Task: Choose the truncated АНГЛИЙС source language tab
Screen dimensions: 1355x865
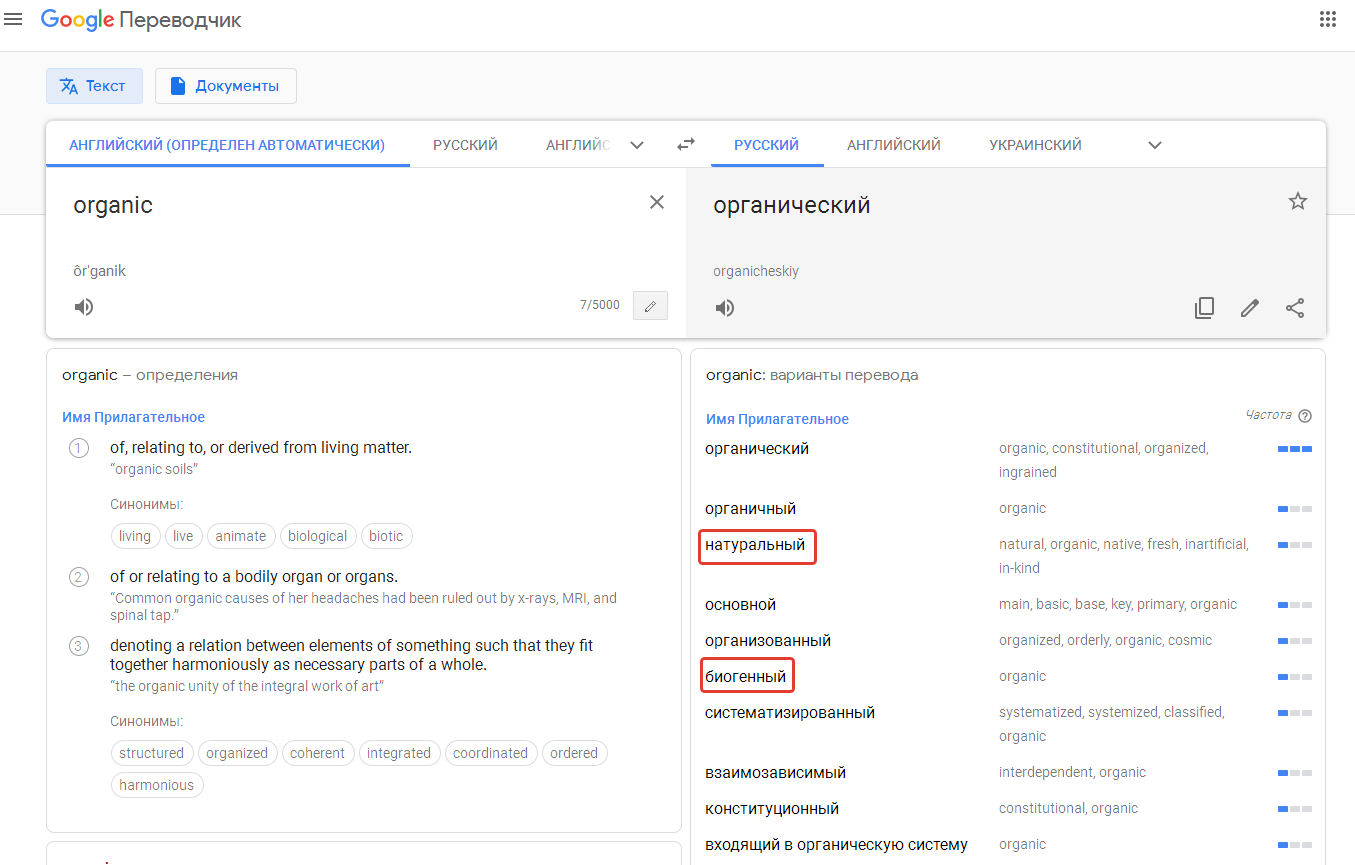Action: pyautogui.click(x=578, y=145)
